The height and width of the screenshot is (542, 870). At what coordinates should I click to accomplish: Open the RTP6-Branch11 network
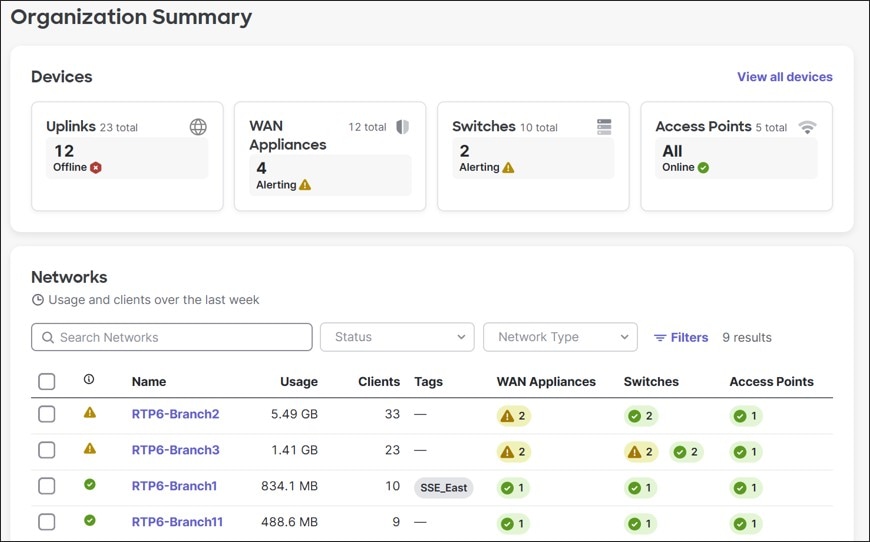pos(177,522)
